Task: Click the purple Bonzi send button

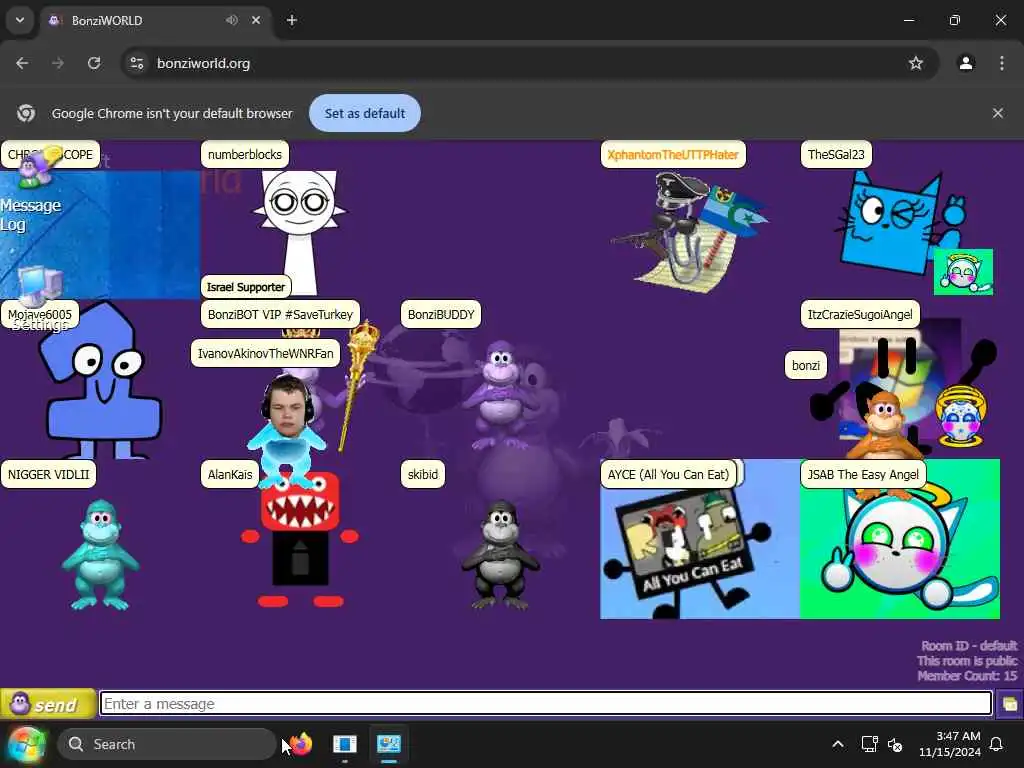Action: click(48, 704)
